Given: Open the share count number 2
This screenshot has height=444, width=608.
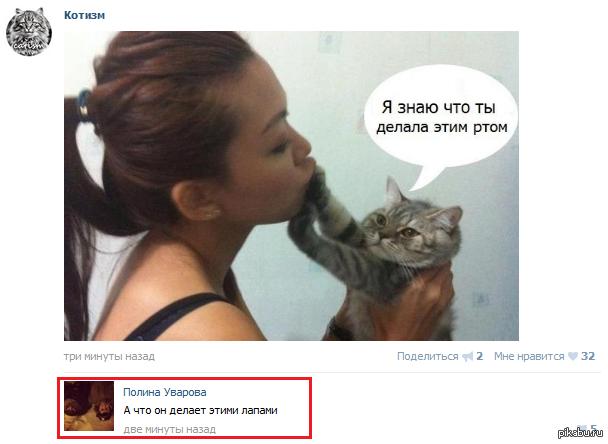Looking at the screenshot, I should (x=480, y=356).
